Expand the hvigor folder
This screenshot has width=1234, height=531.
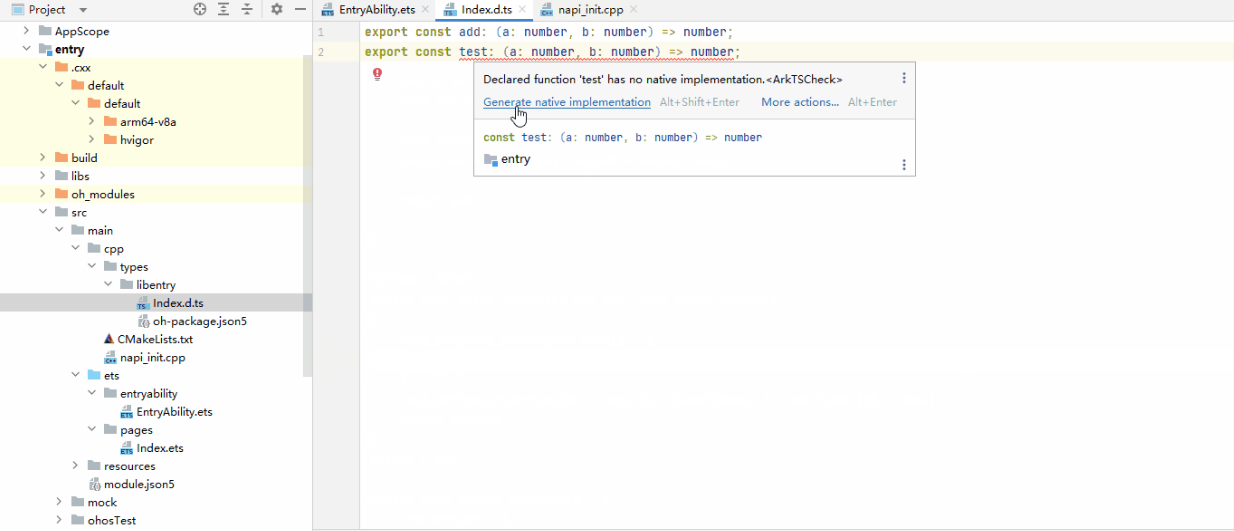click(x=92, y=140)
